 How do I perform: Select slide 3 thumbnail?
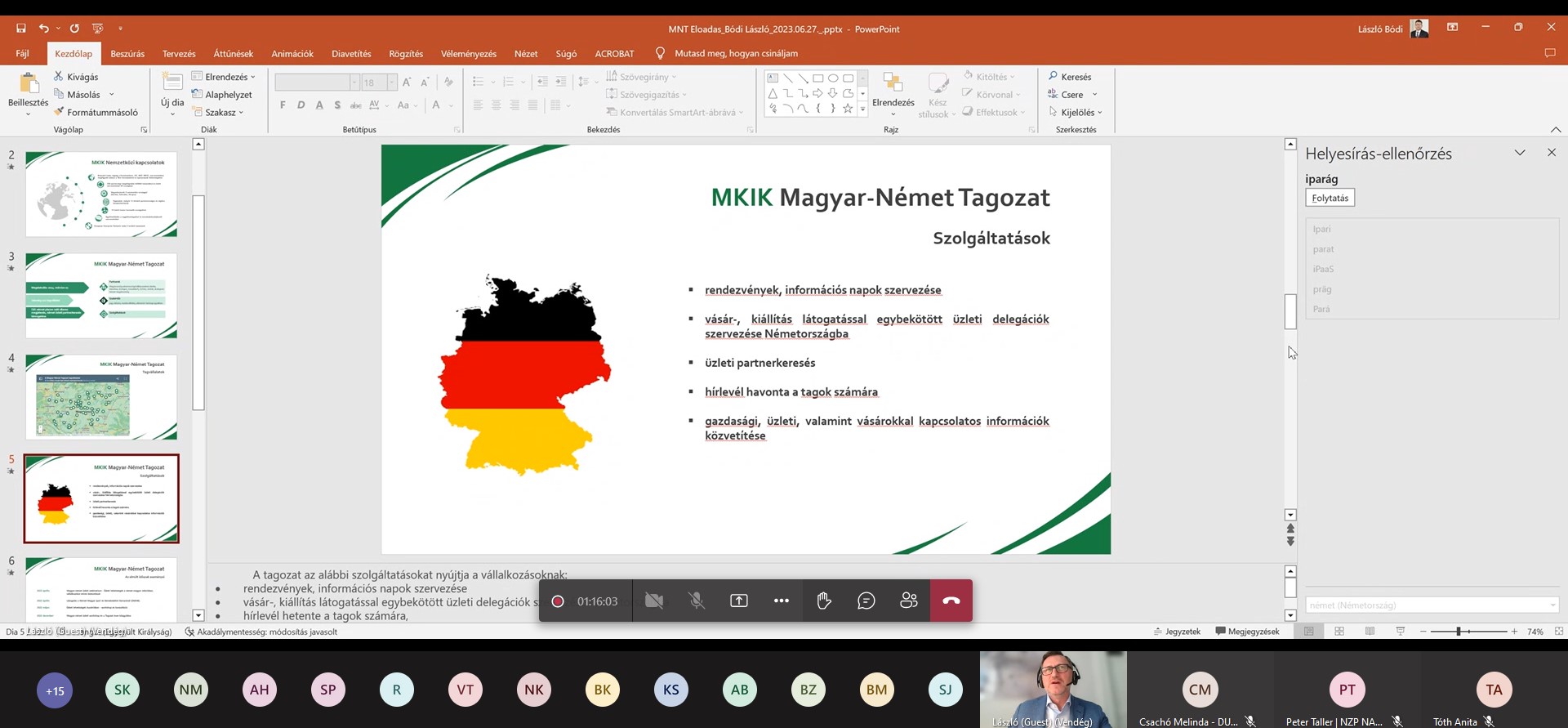(101, 295)
